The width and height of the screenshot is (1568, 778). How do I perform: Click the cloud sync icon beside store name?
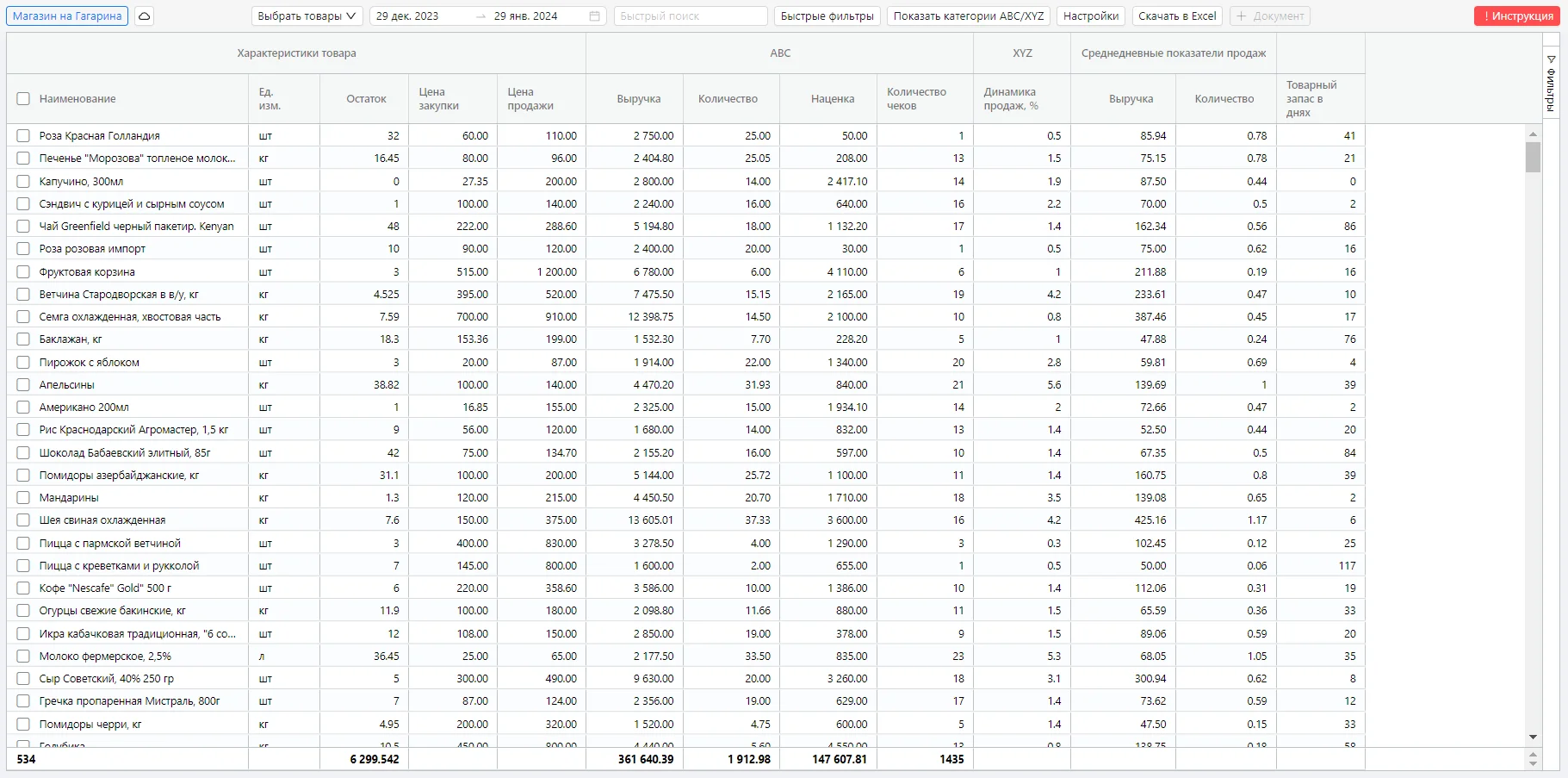click(x=145, y=16)
